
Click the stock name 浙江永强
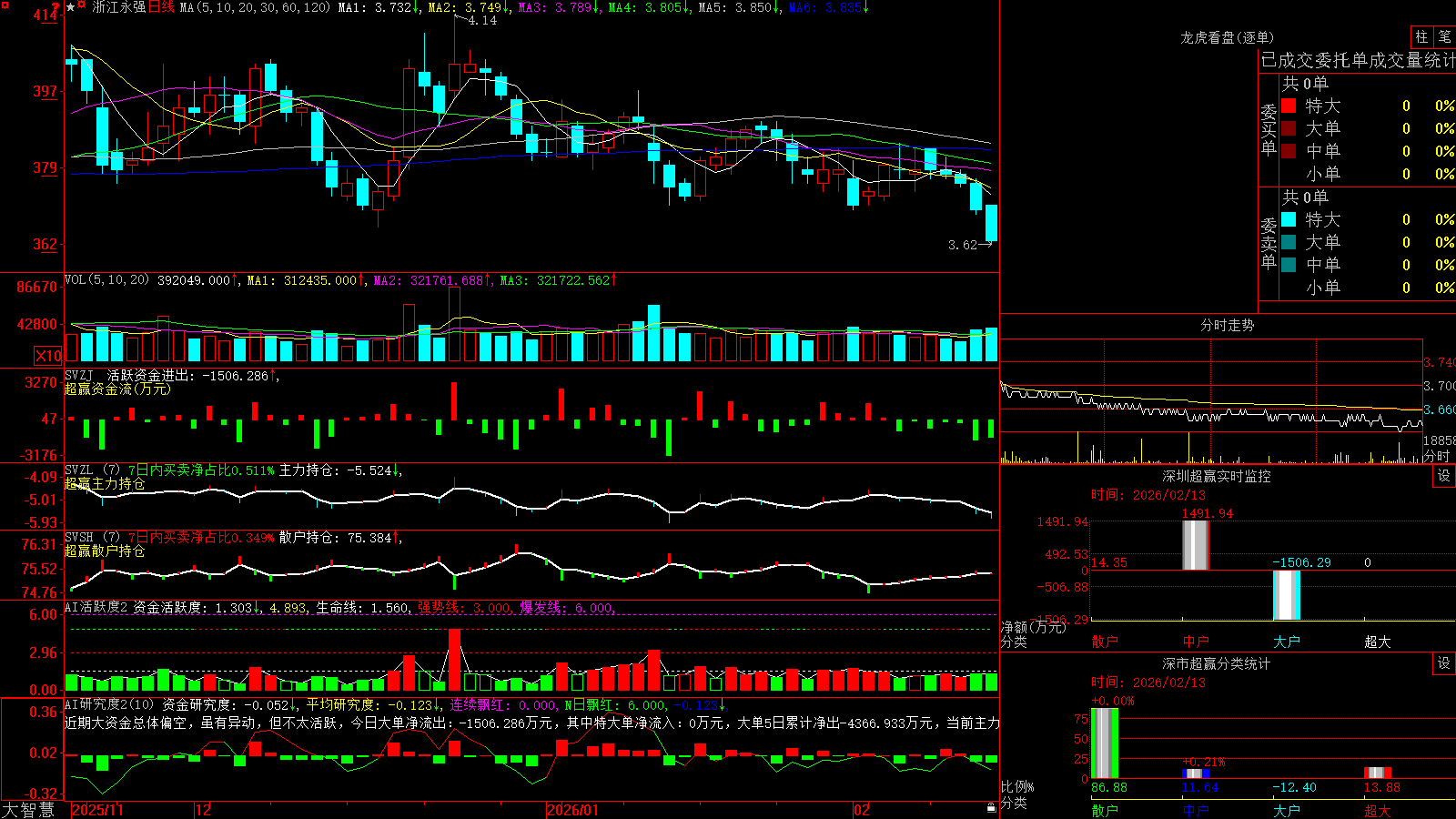(x=118, y=7)
